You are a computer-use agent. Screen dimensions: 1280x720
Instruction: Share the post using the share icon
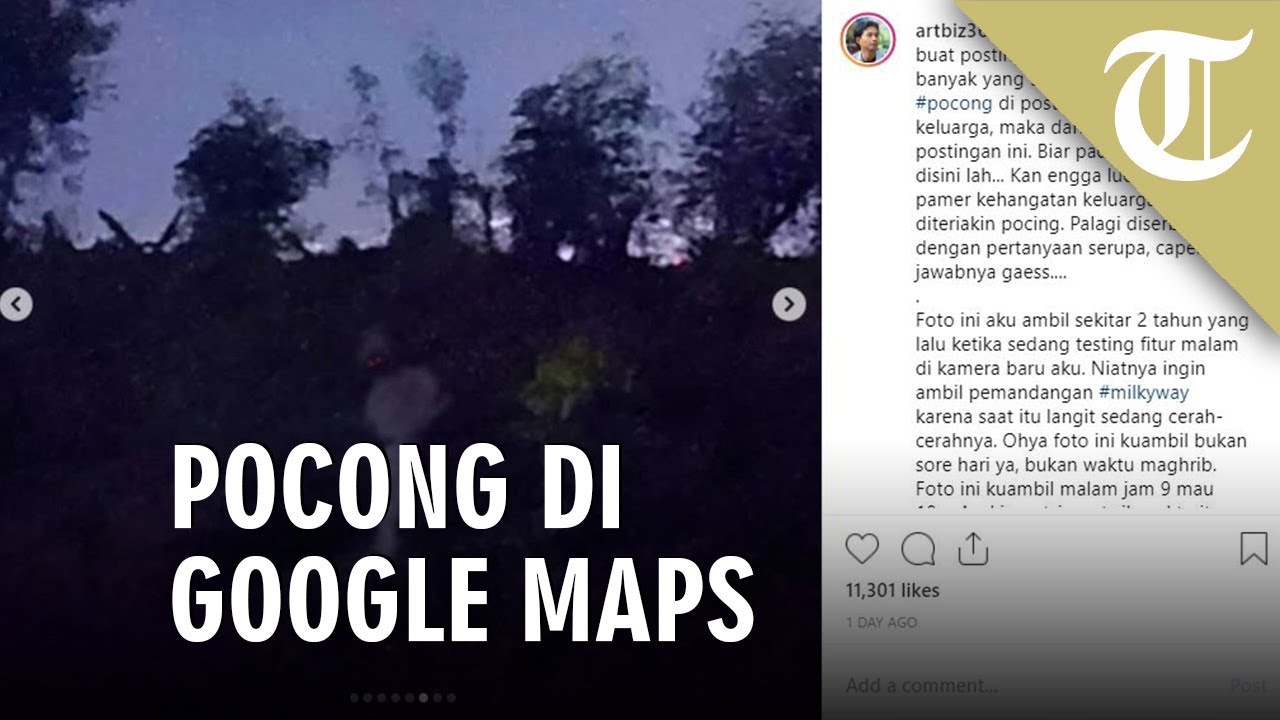point(972,549)
